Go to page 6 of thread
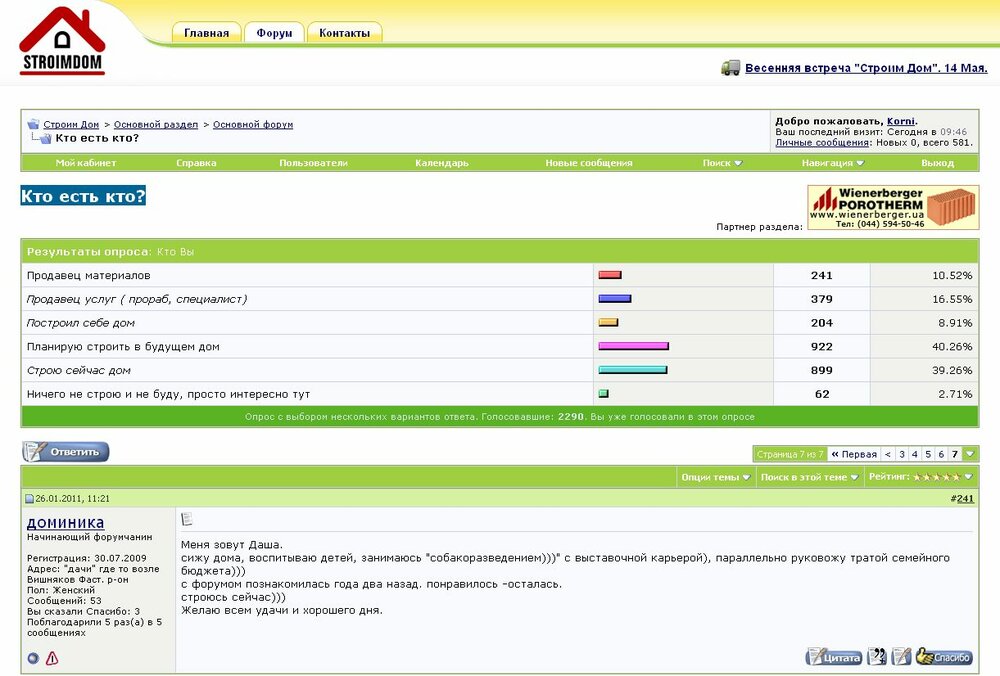Viewport: 1000px width, 676px height. [x=941, y=454]
